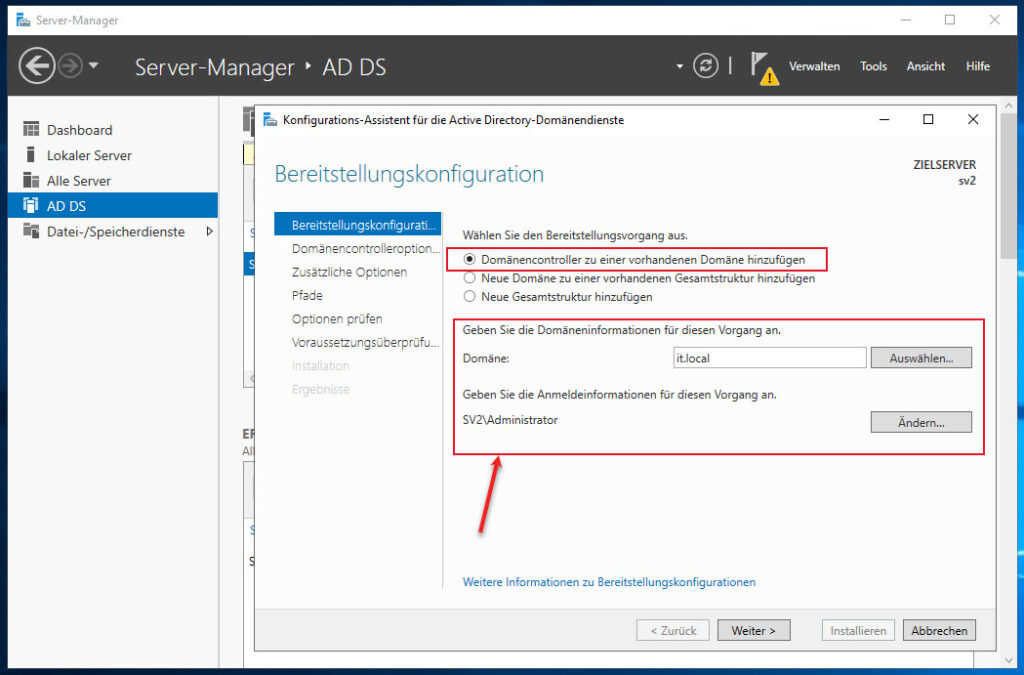1024x675 pixels.
Task: Click the forward navigation arrow in Server-Manager
Action: (71, 66)
